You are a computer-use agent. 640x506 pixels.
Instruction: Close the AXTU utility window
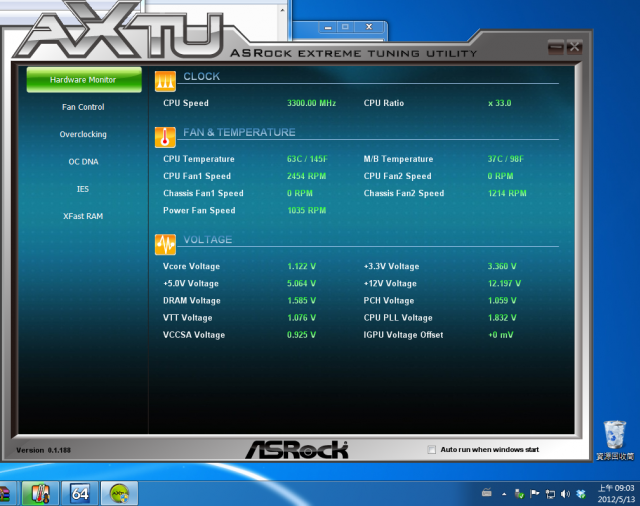click(574, 47)
